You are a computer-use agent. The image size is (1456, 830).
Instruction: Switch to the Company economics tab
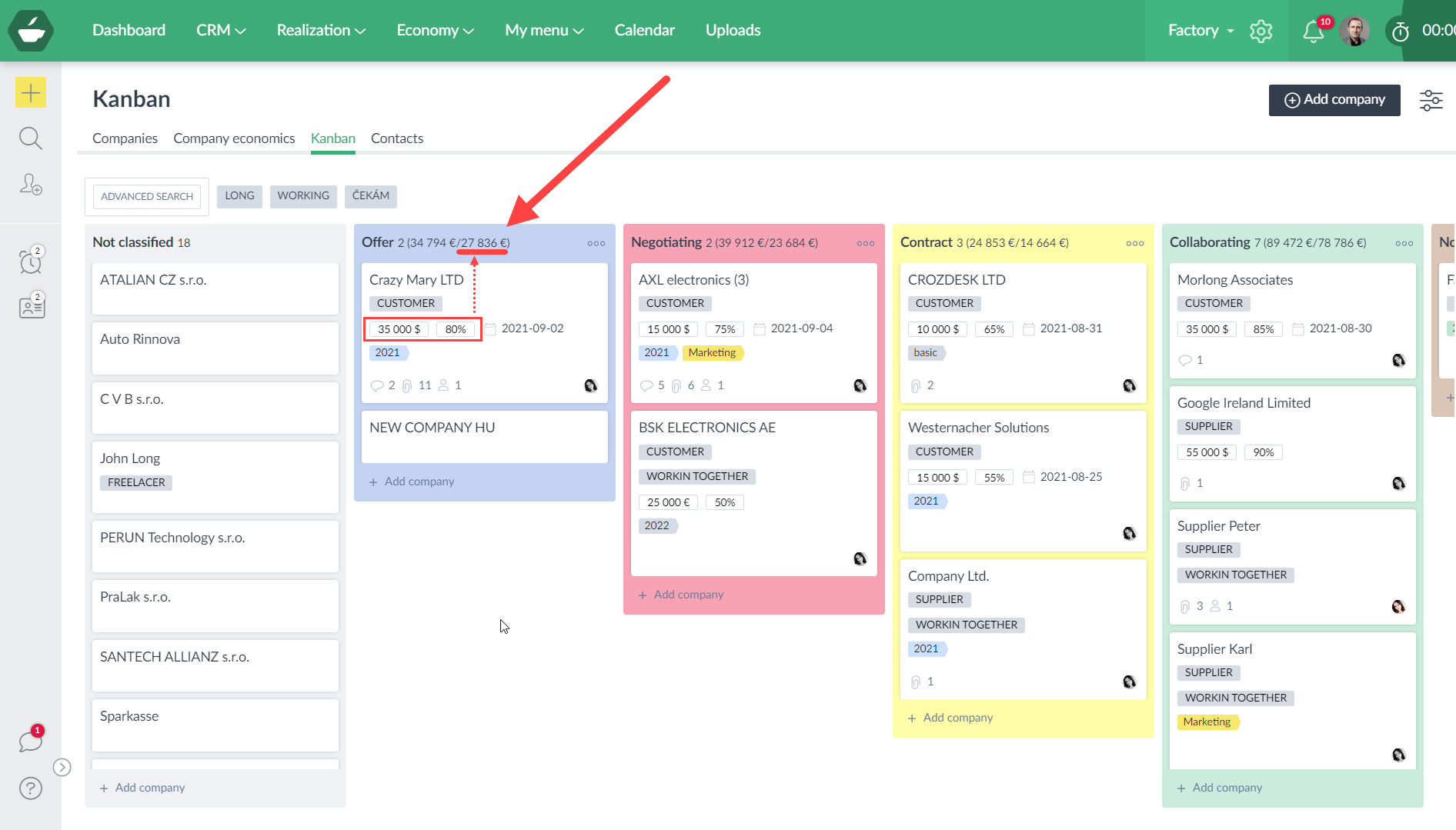click(234, 138)
